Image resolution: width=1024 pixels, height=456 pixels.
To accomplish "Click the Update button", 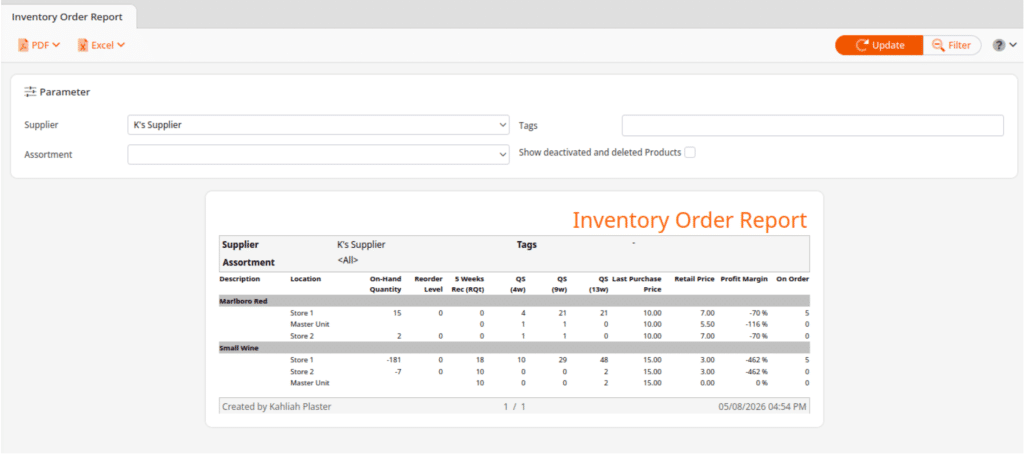I will tap(879, 45).
